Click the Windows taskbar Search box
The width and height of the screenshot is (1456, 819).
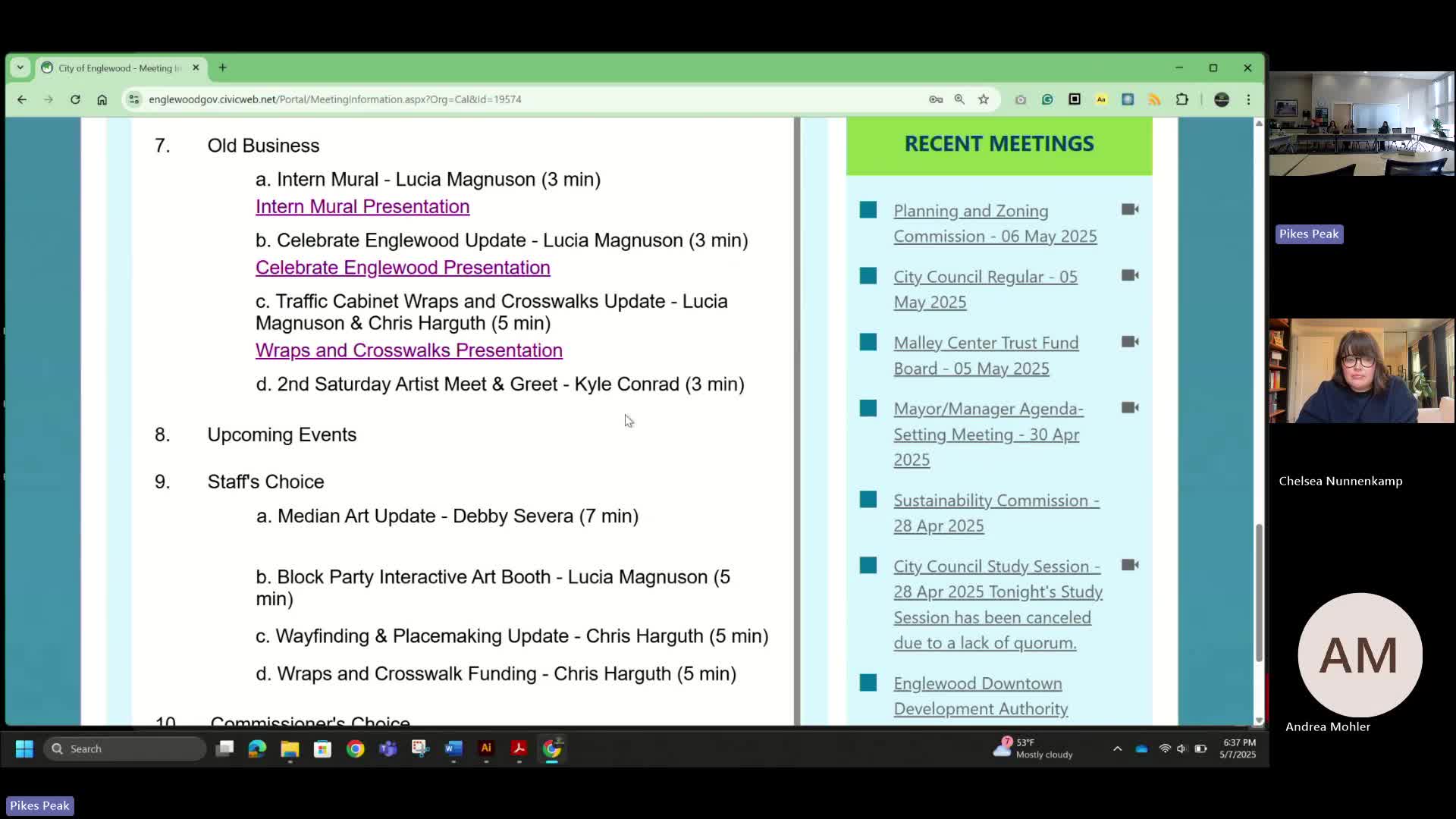tap(125, 748)
